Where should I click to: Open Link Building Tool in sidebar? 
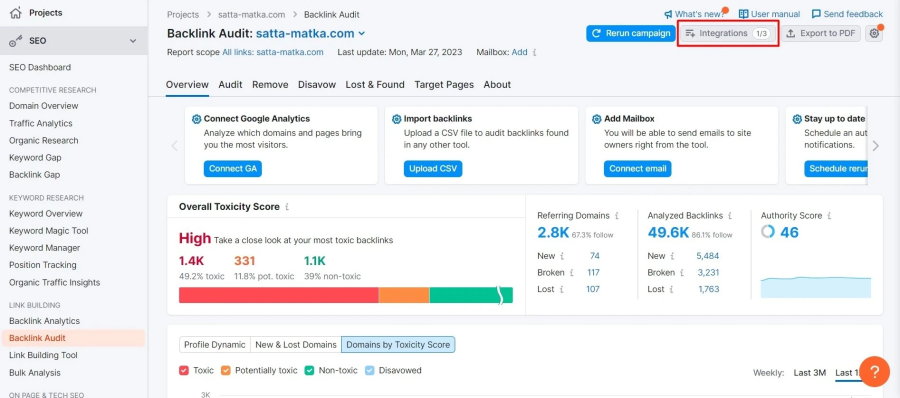click(x=43, y=356)
